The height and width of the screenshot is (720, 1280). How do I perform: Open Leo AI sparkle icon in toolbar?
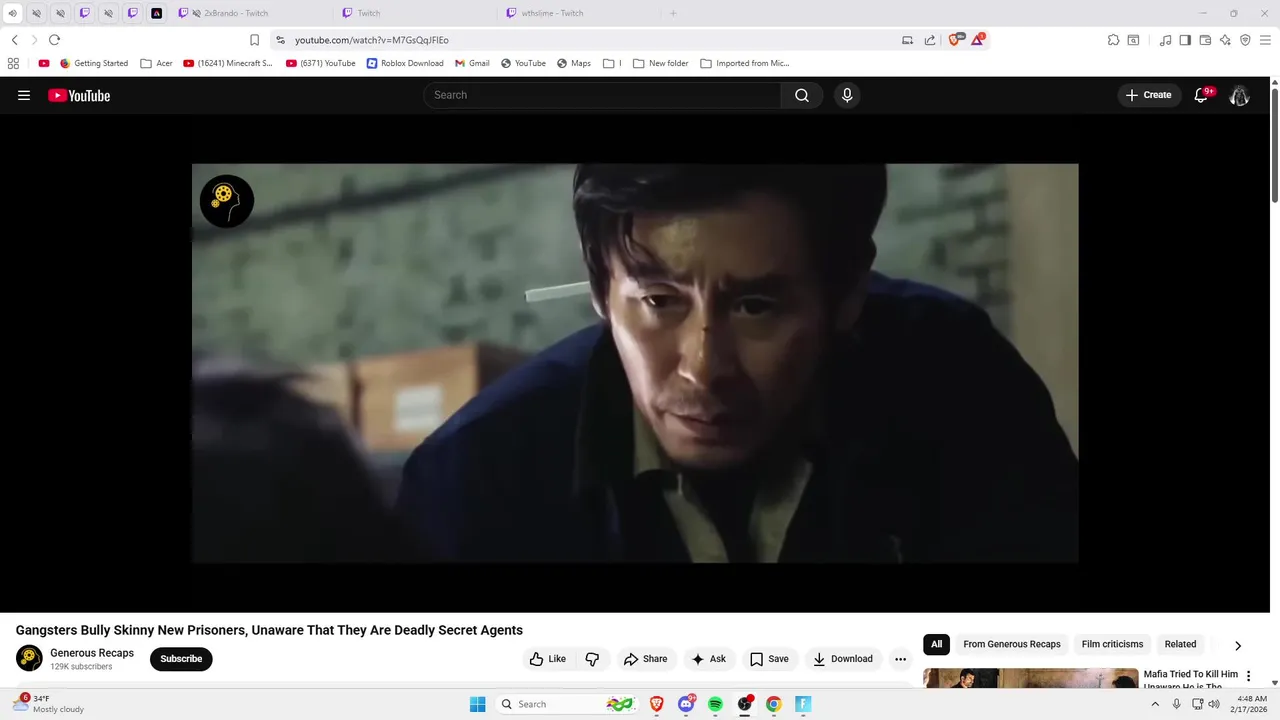click(x=1225, y=40)
